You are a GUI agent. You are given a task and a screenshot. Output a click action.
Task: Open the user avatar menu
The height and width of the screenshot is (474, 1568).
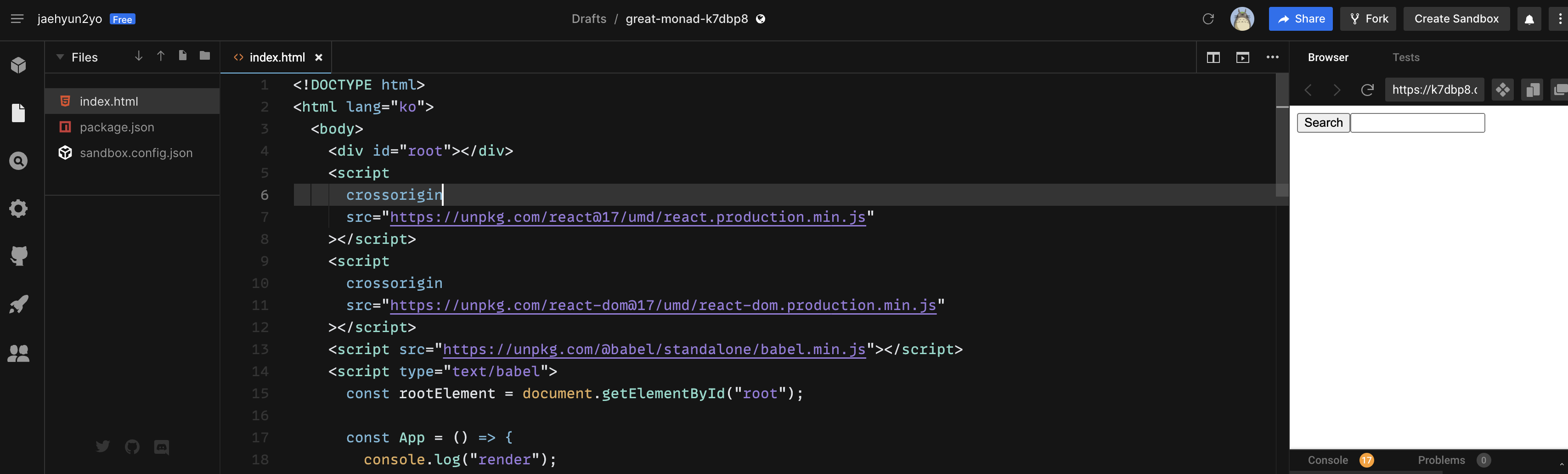(x=1242, y=19)
